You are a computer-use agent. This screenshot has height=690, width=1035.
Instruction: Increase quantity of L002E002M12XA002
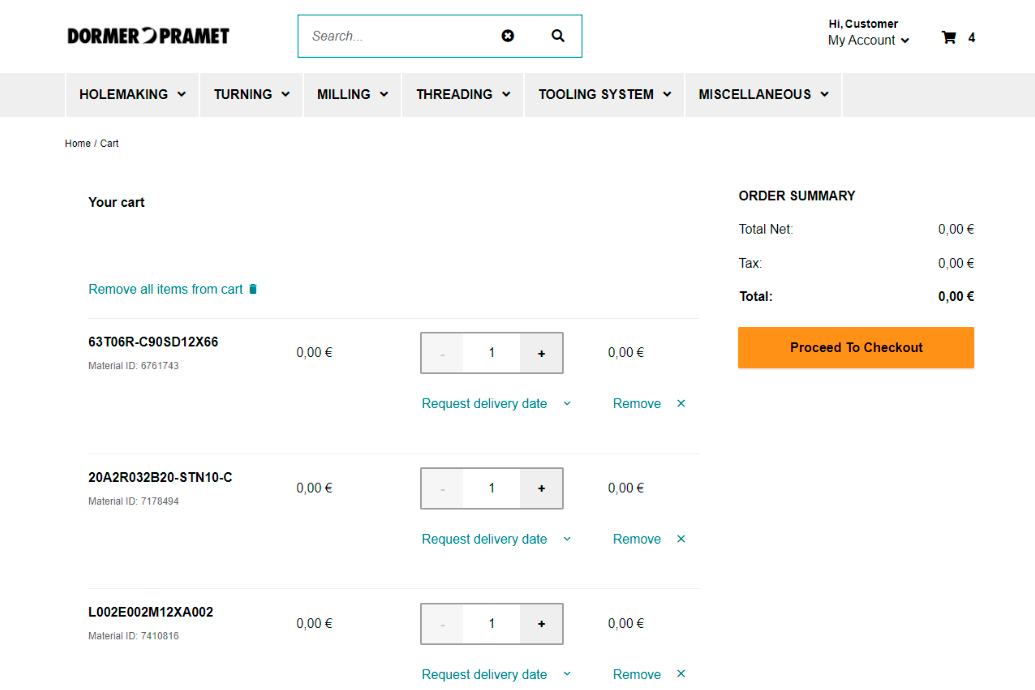[541, 624]
